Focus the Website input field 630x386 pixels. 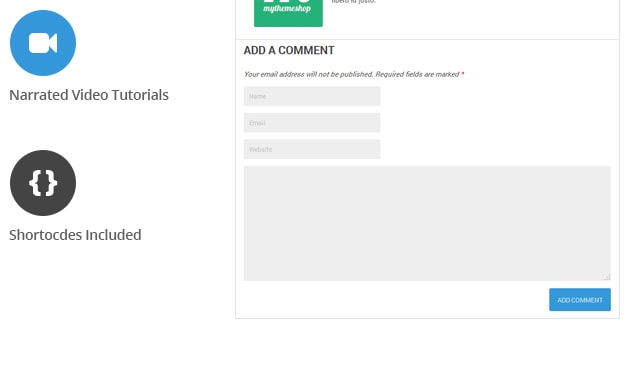pyautogui.click(x=312, y=149)
